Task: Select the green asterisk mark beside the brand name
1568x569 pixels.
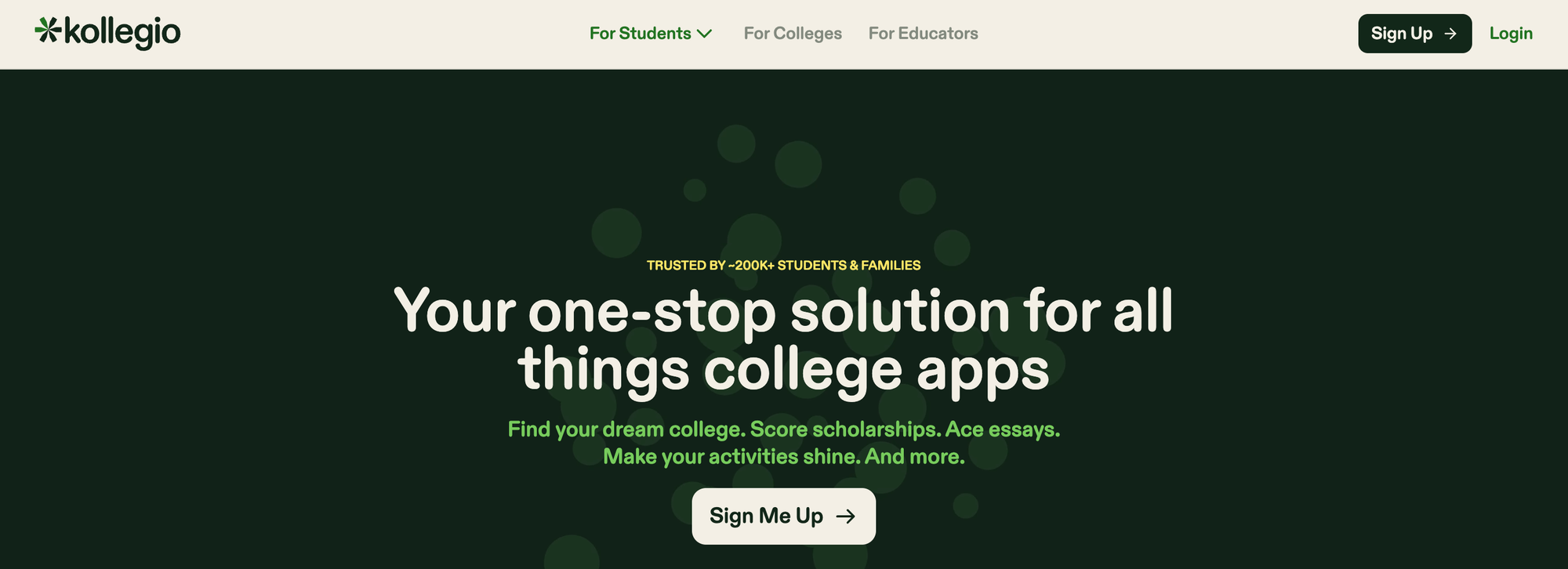Action: [x=47, y=31]
